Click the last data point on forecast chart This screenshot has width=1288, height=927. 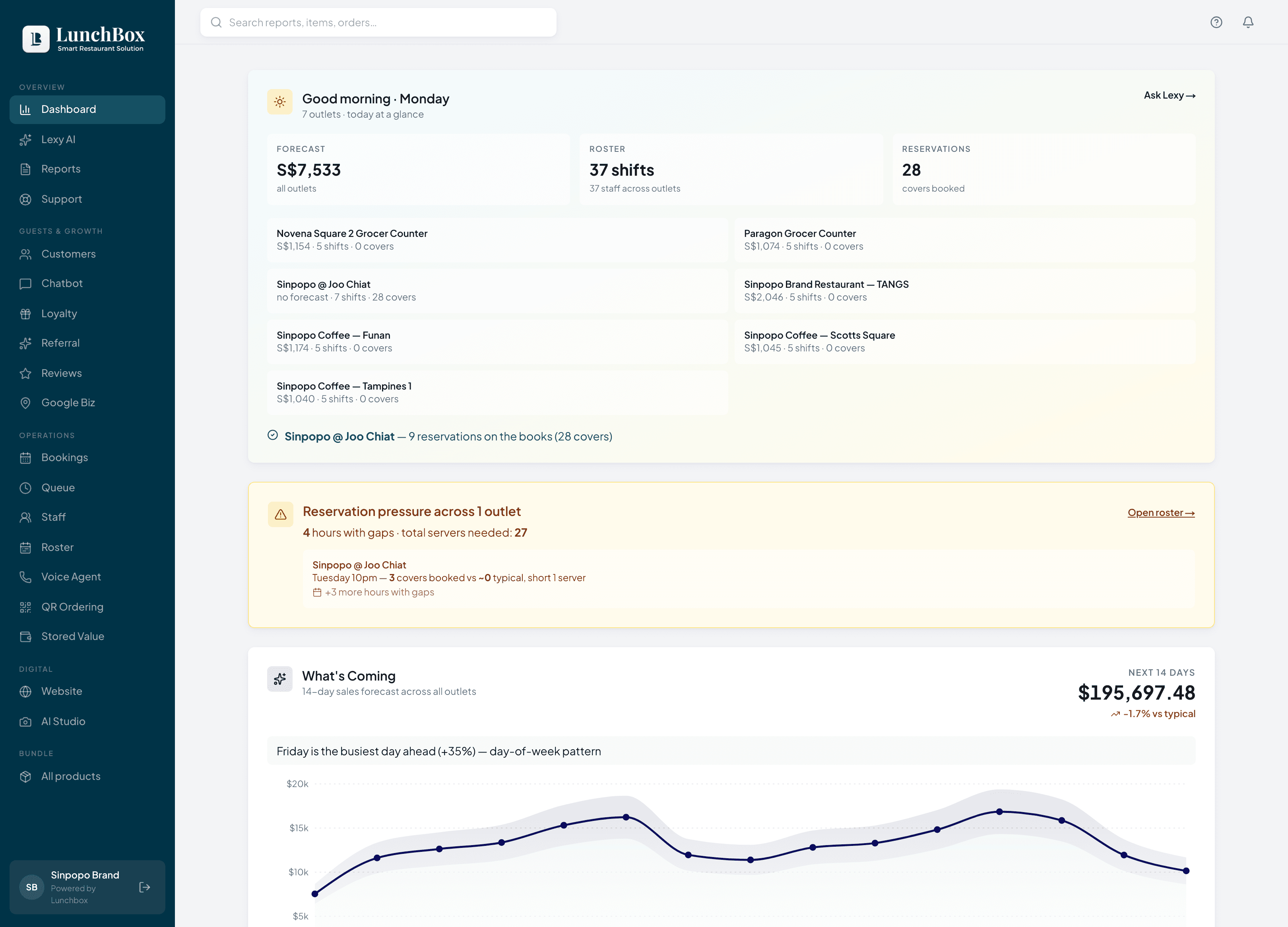click(x=1186, y=871)
